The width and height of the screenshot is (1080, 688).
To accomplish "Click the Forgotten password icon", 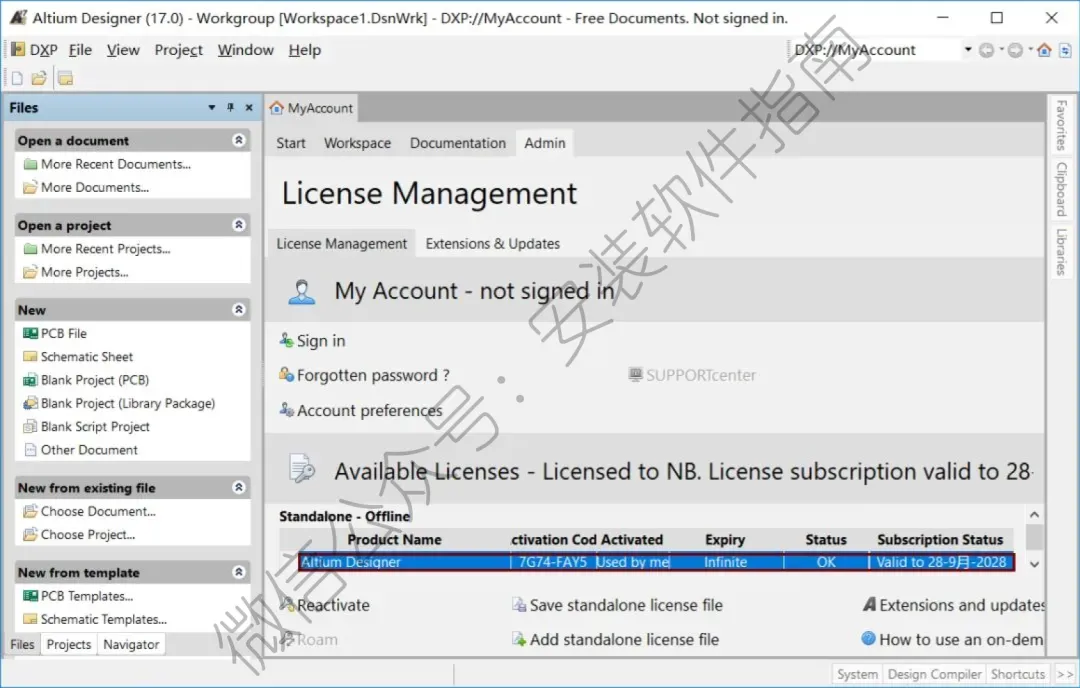I will coord(287,375).
